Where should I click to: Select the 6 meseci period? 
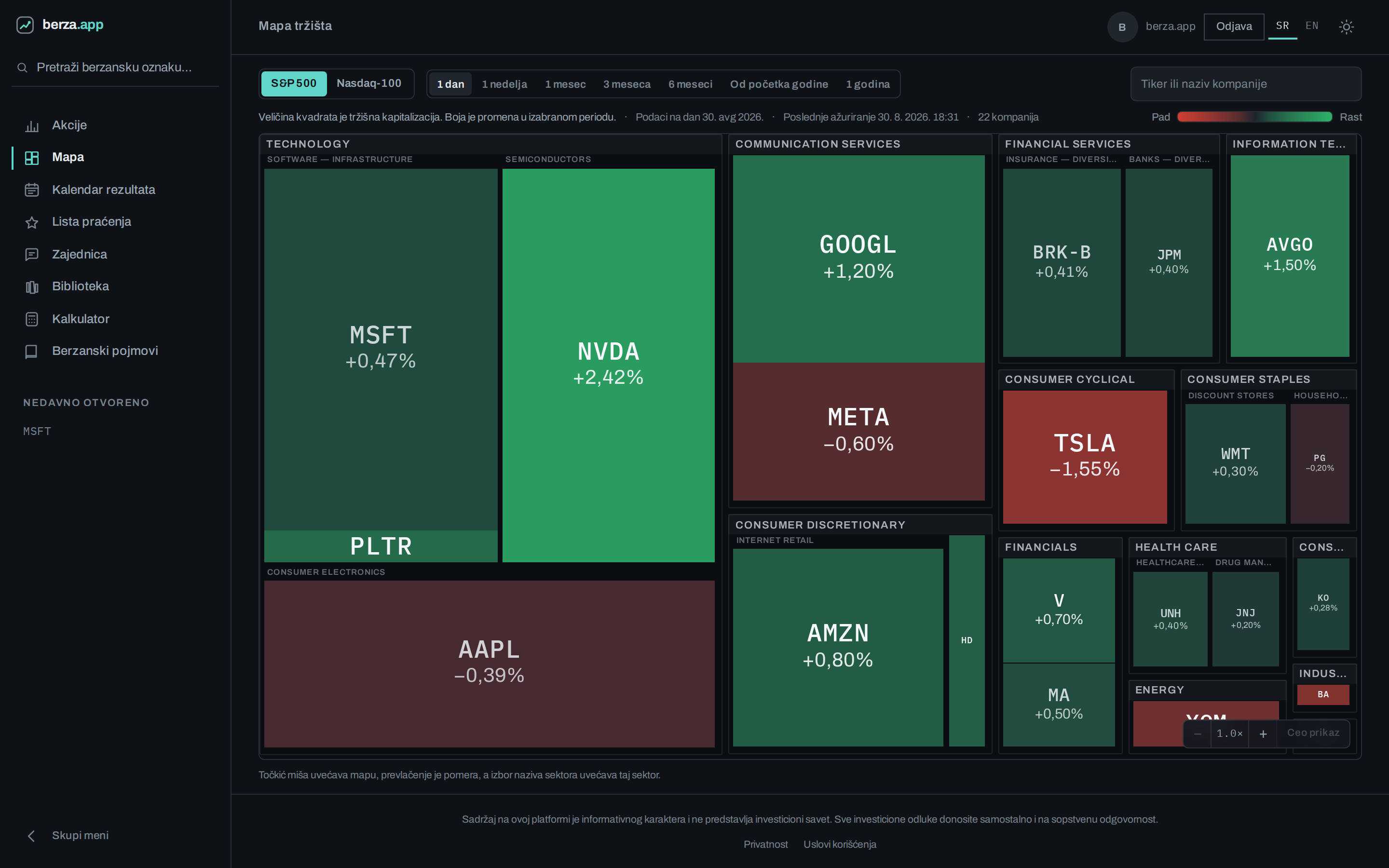pyautogui.click(x=691, y=84)
